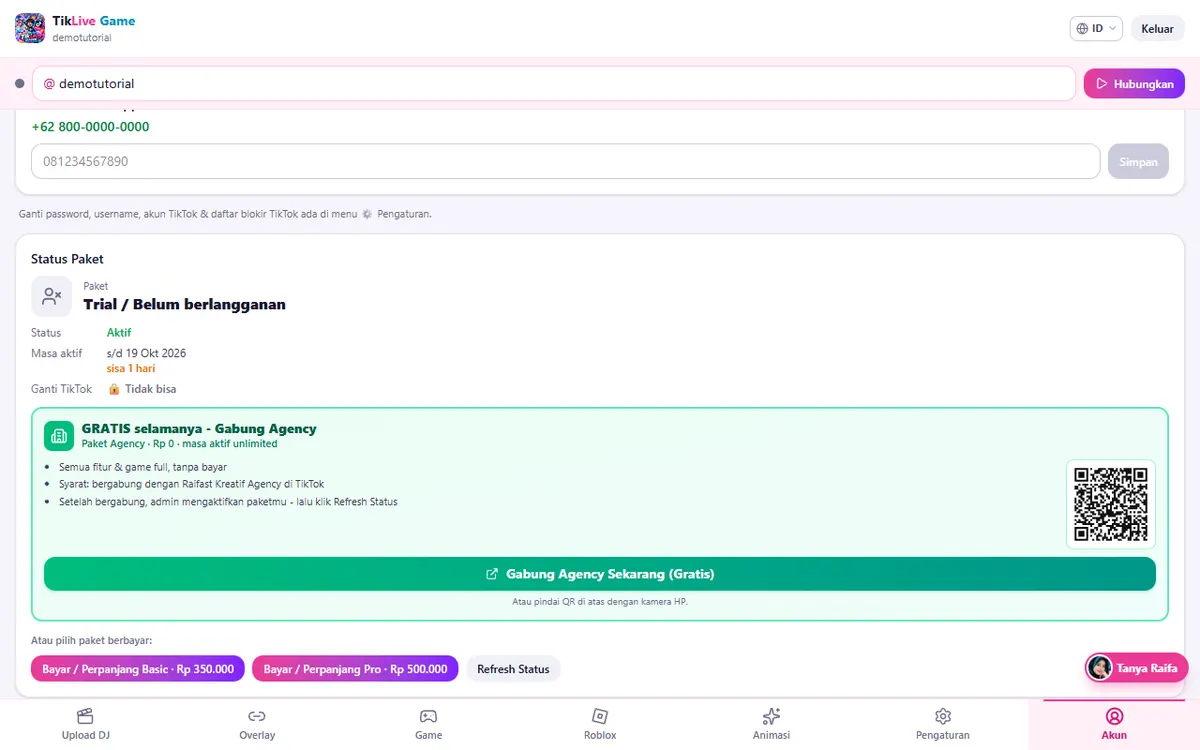This screenshot has height=750, width=1200.
Task: Click the Simpan save button
Action: (1138, 161)
